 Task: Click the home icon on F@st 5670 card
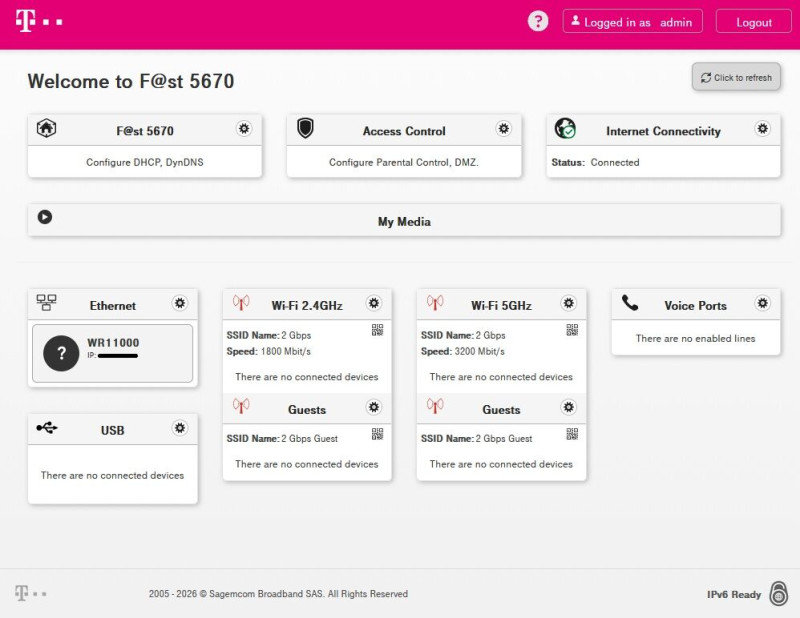point(46,128)
